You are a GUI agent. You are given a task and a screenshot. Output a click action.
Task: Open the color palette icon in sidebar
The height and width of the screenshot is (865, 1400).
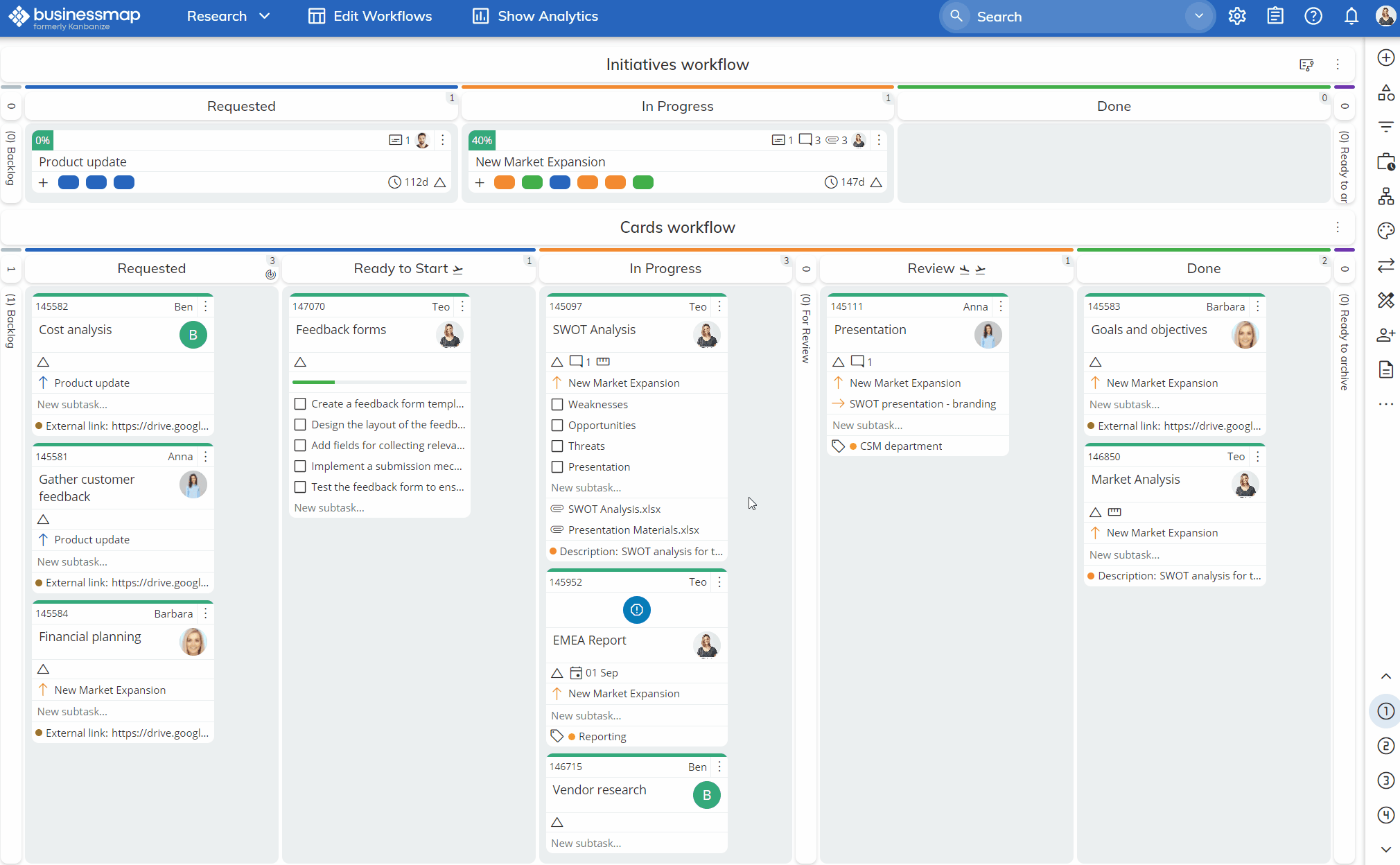1385,231
